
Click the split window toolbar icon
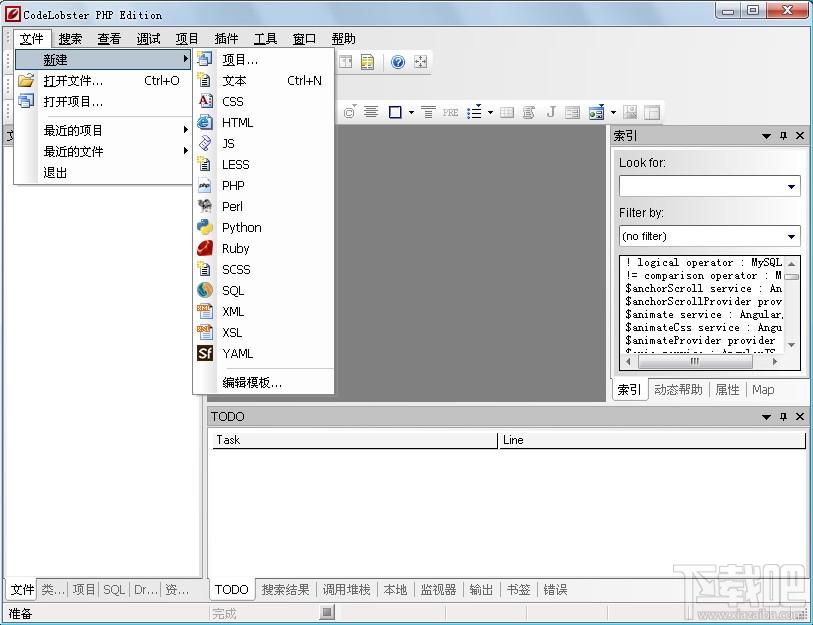pos(345,62)
